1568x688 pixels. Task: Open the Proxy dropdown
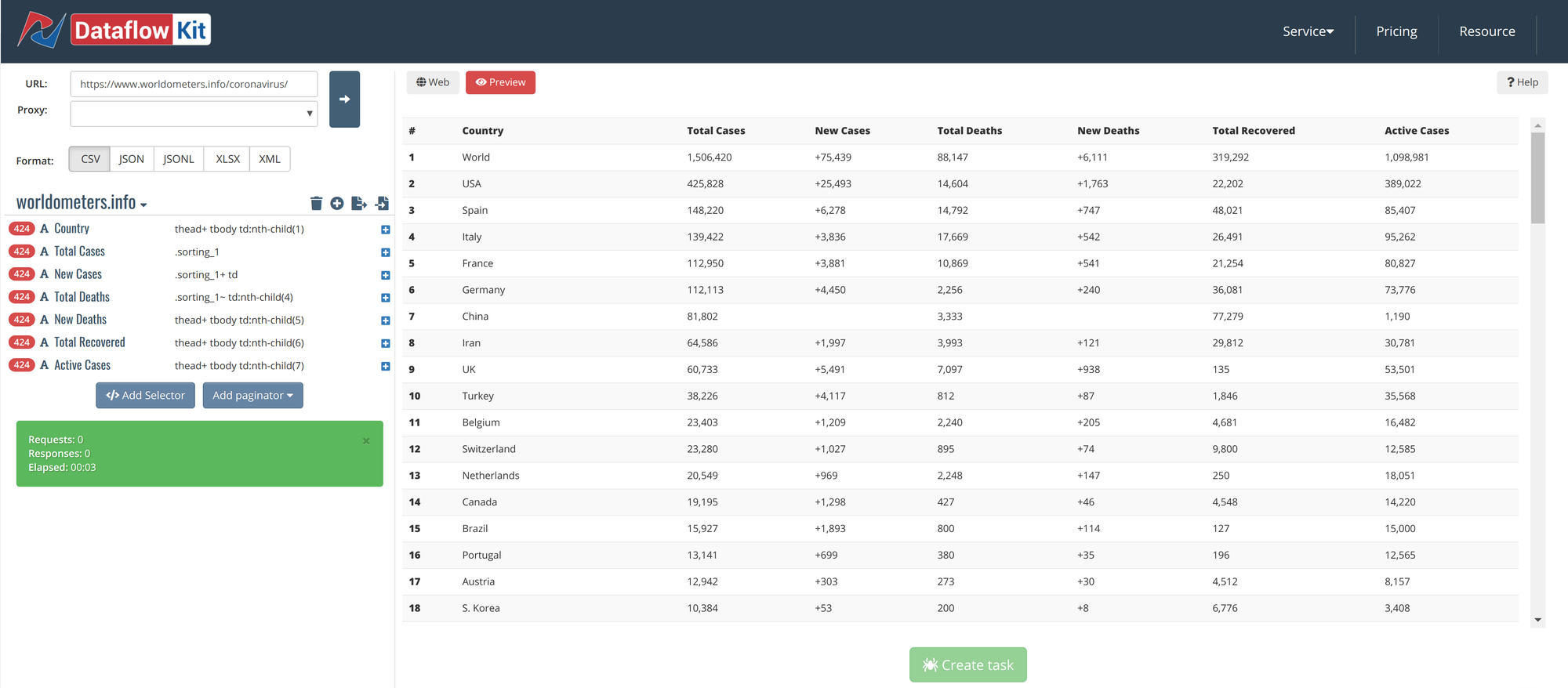[x=194, y=114]
